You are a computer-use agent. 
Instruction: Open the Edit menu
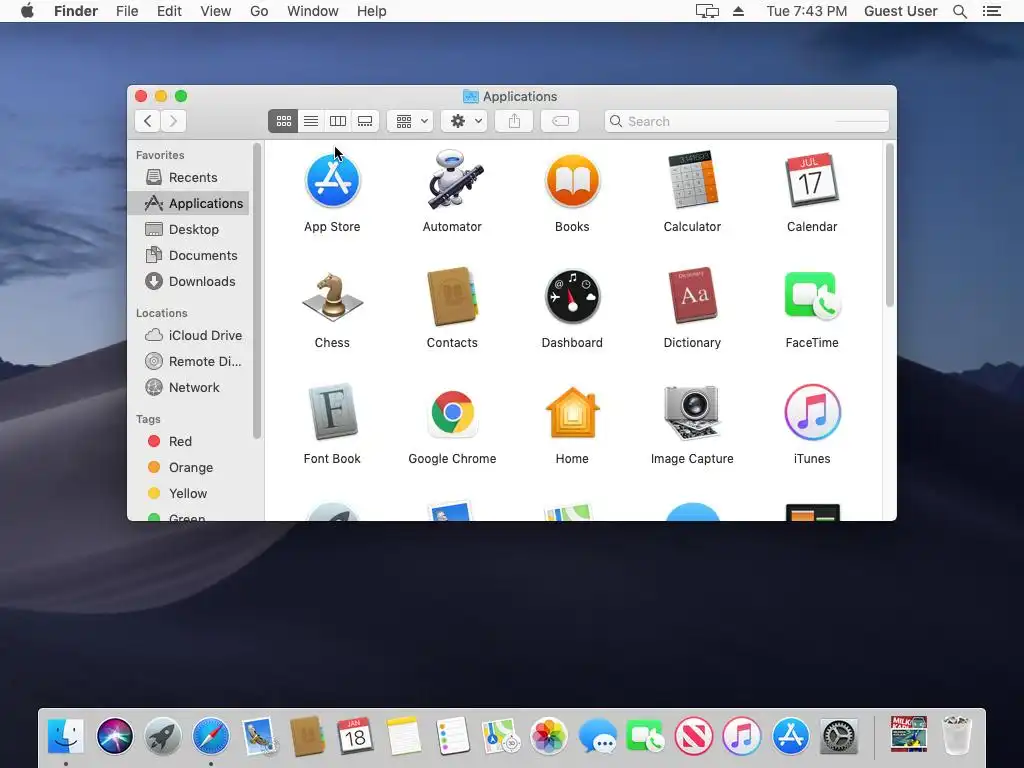point(169,11)
